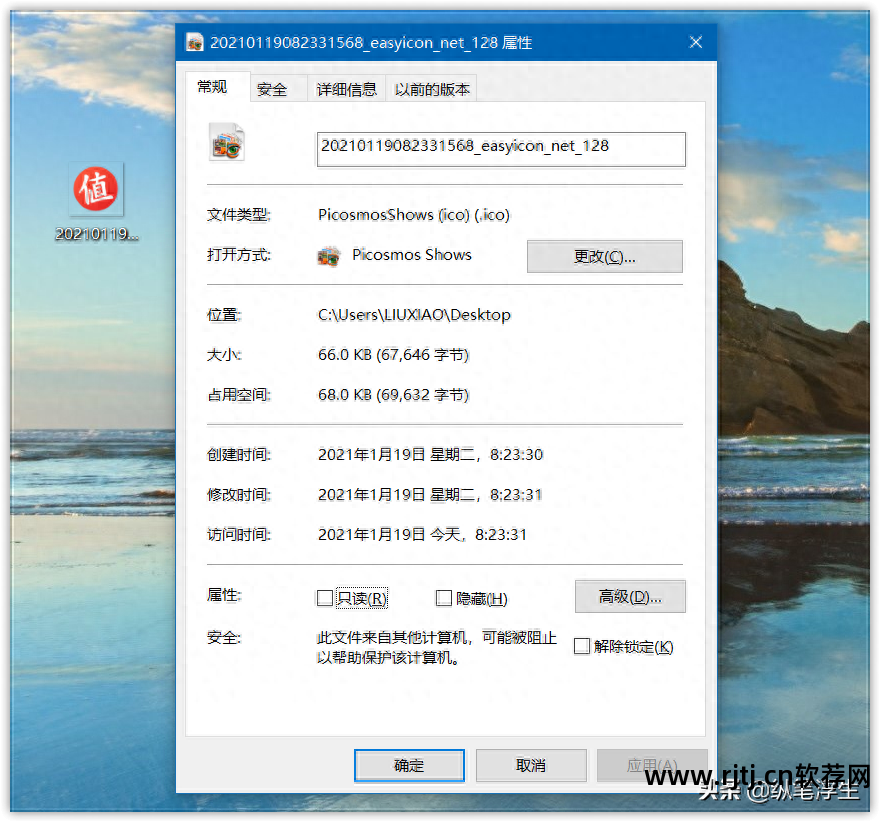Viewport: 880px width, 822px height.
Task: Click the large file type icon
Action: click(227, 143)
